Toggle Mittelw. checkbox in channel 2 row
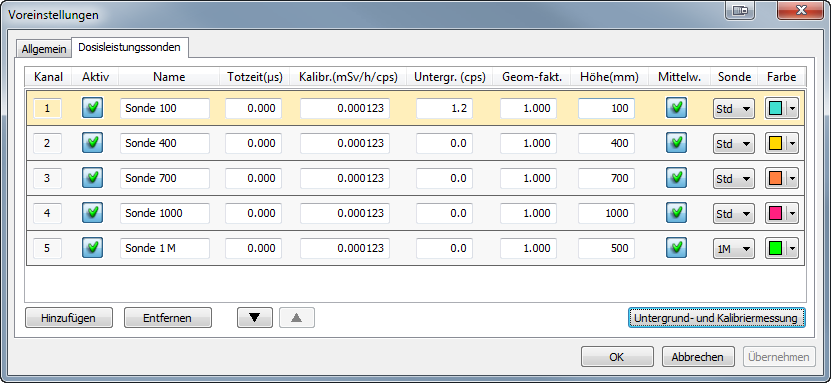Image resolution: width=831 pixels, height=383 pixels. [x=676, y=143]
